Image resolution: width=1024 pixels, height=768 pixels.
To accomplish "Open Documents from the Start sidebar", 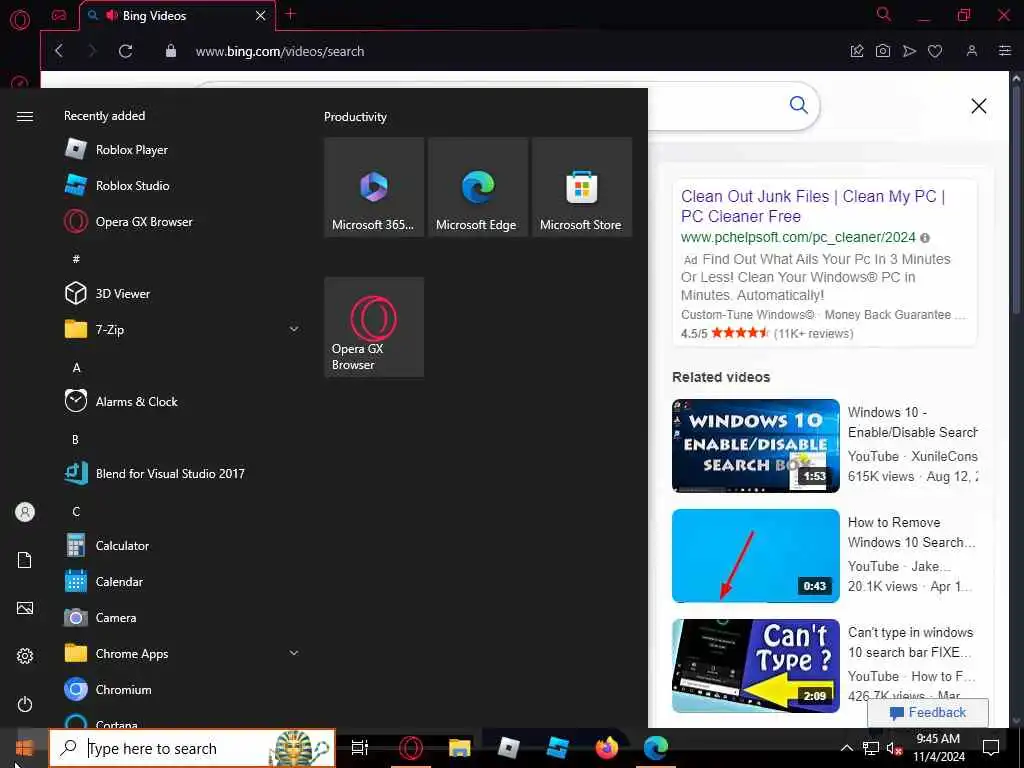I will 25,560.
